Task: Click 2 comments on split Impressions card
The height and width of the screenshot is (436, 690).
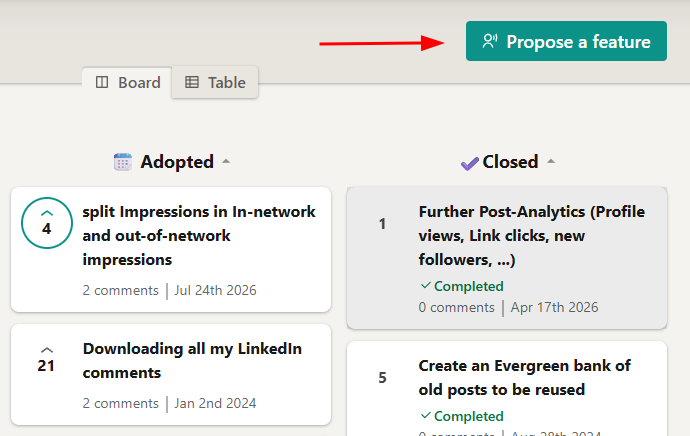Action: (x=121, y=290)
